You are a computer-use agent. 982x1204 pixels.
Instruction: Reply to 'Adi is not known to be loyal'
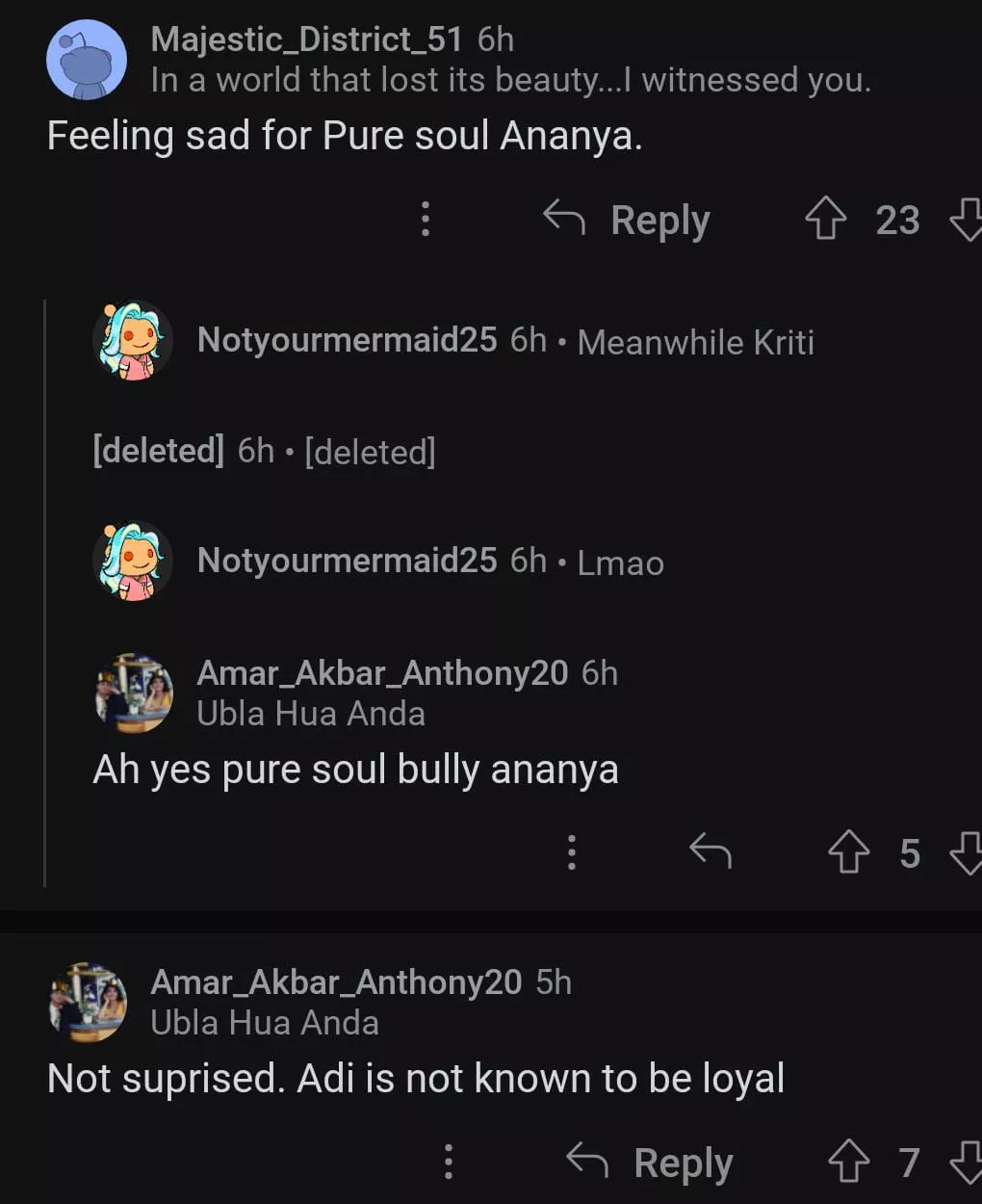[651, 1162]
